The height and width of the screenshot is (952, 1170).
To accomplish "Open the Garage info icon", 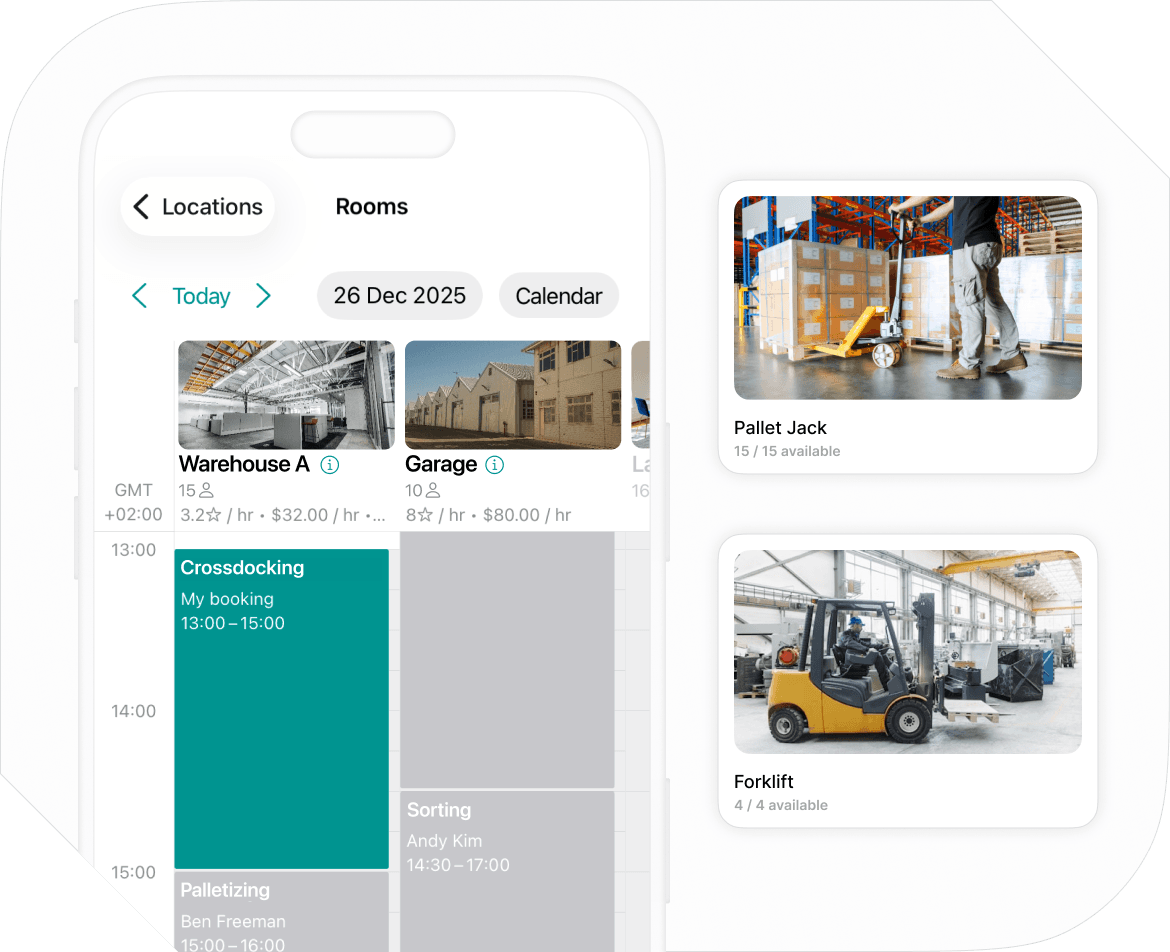I will (x=495, y=465).
